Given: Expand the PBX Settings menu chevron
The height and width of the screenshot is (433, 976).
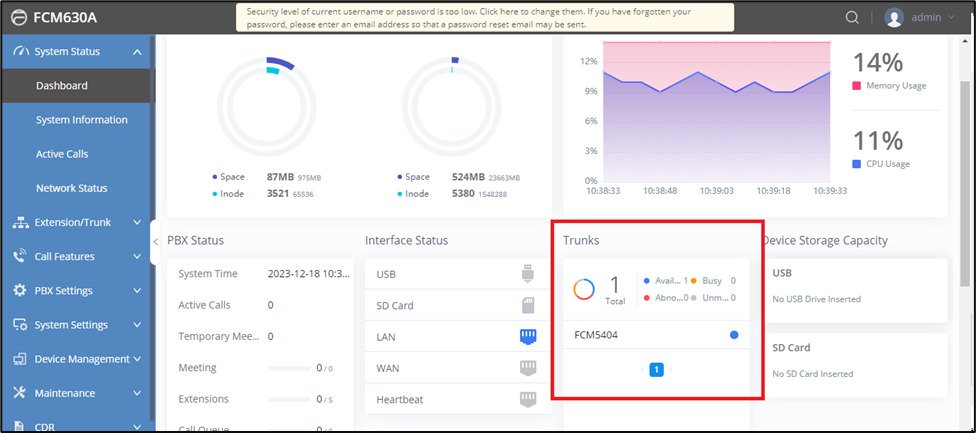Looking at the screenshot, I should coord(137,291).
